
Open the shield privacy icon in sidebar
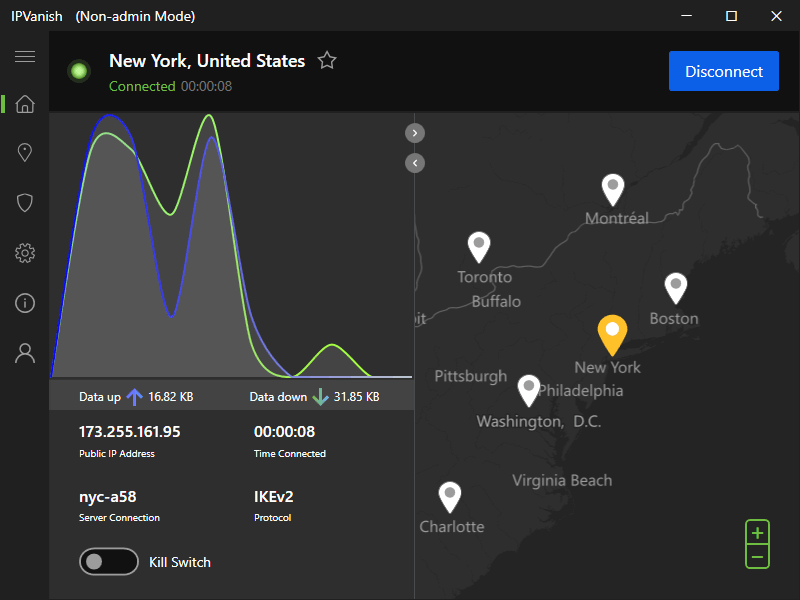[25, 203]
